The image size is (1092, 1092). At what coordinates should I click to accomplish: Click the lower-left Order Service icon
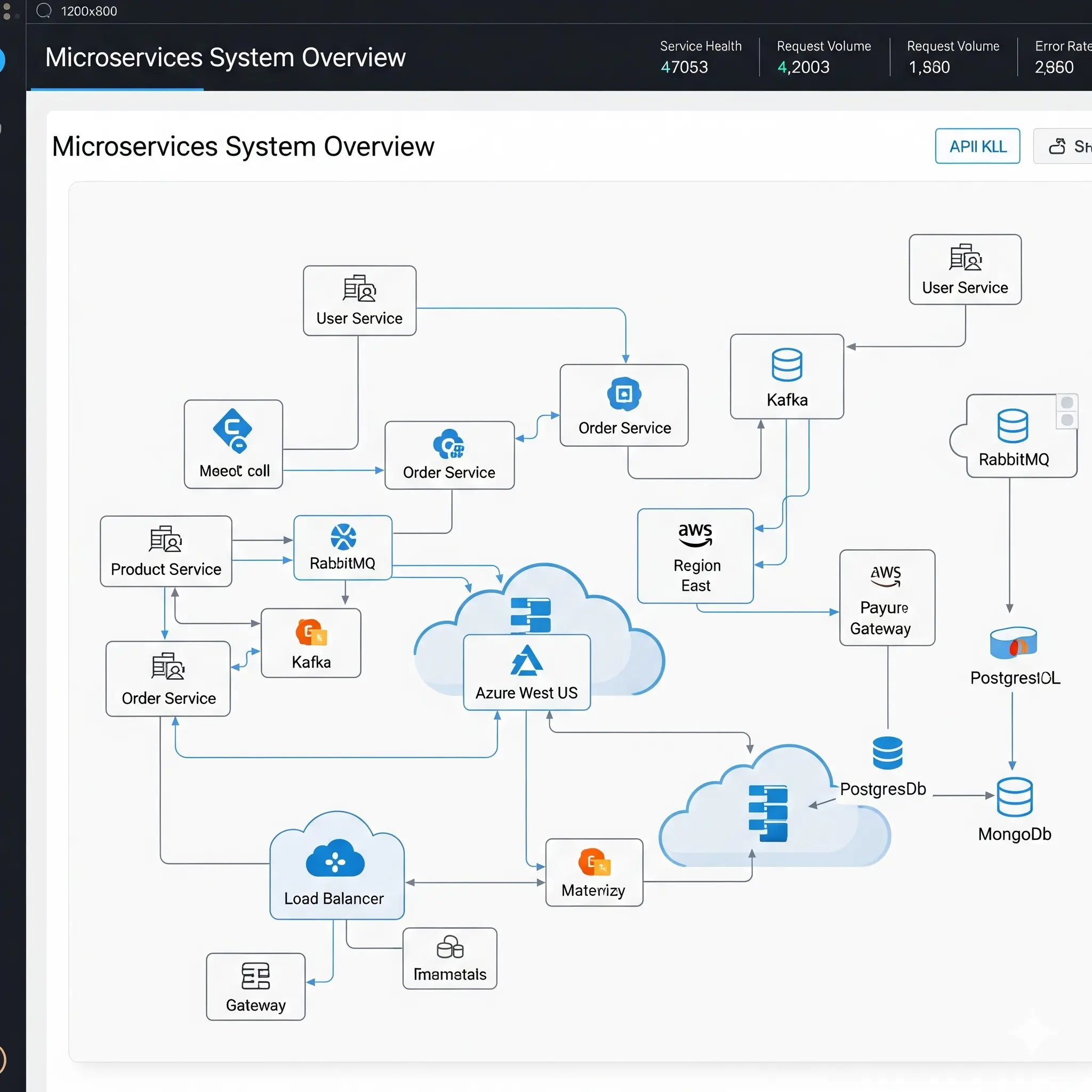coord(168,666)
